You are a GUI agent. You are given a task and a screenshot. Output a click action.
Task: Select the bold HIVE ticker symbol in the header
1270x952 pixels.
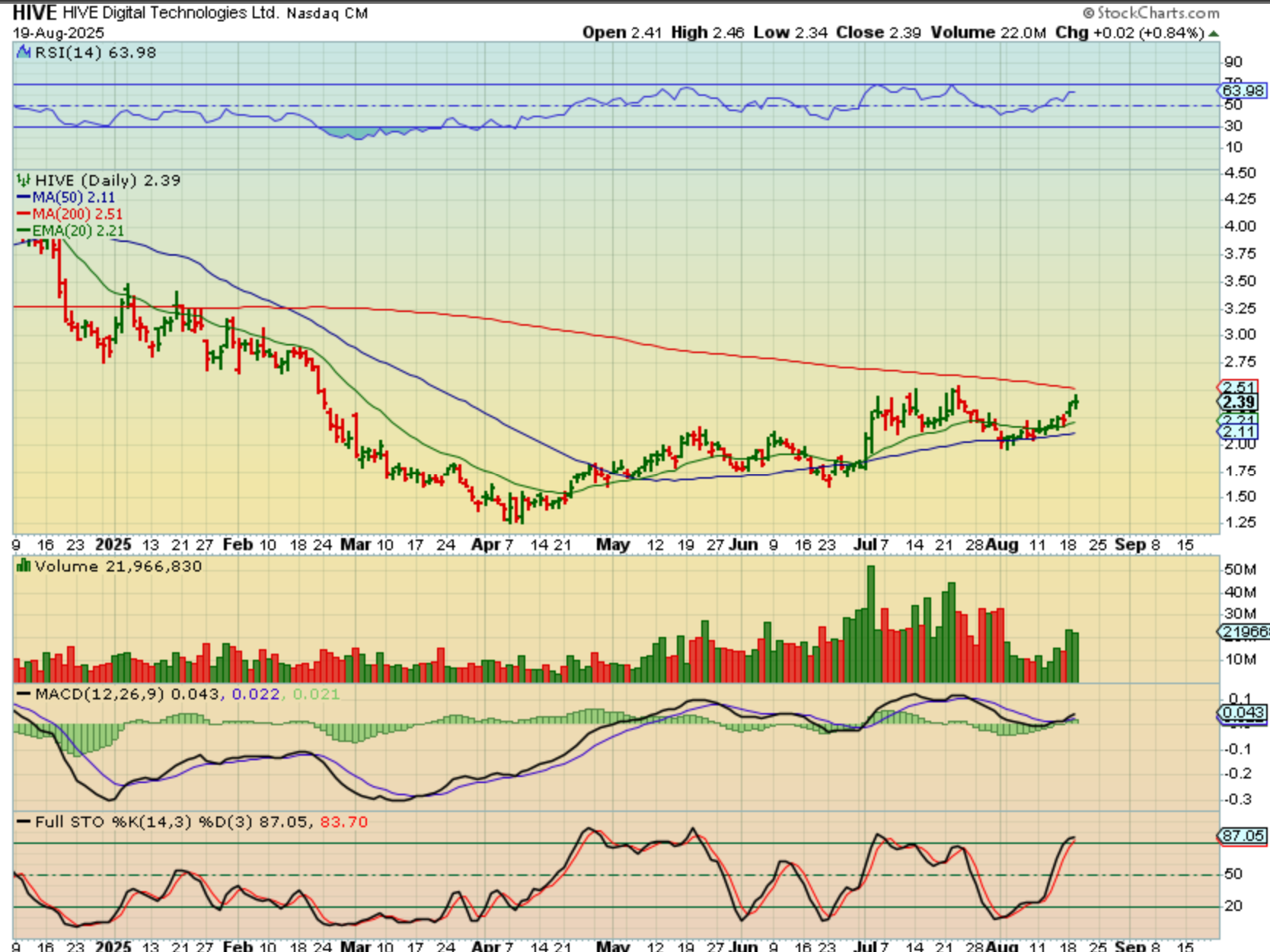(34, 13)
